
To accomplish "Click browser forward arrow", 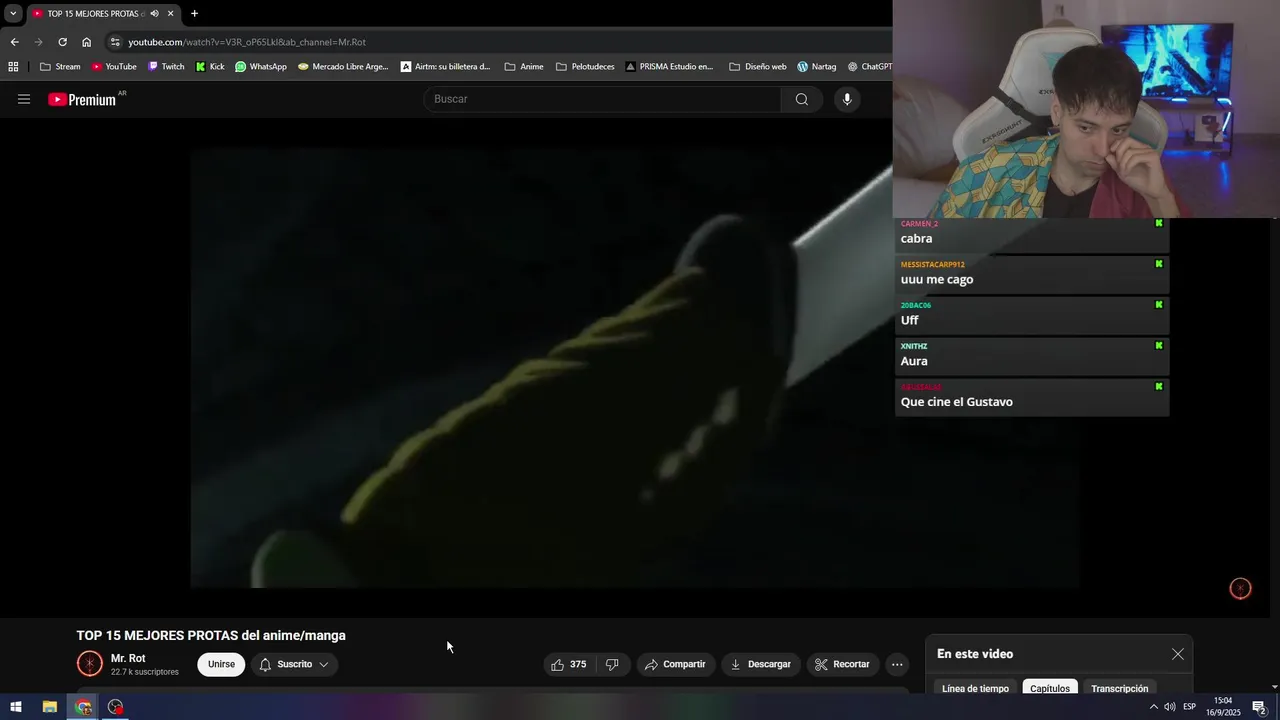I will pos(38,42).
